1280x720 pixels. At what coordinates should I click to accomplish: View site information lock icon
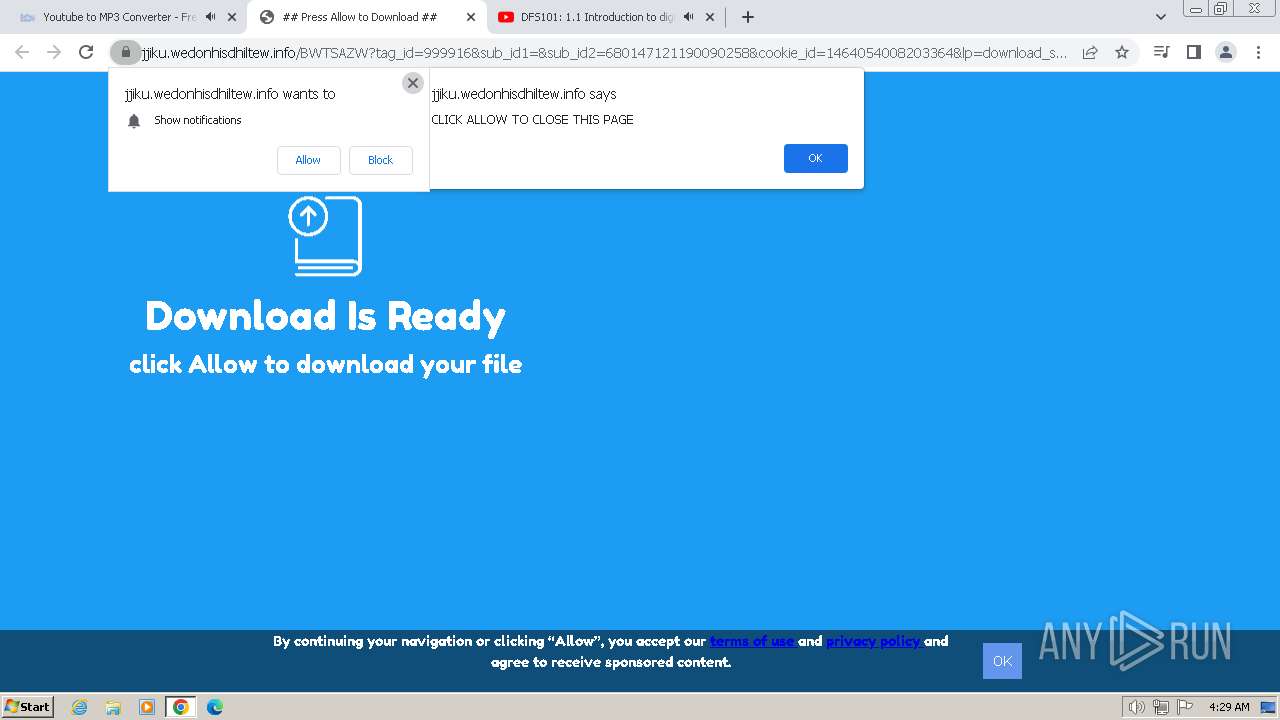(x=125, y=52)
